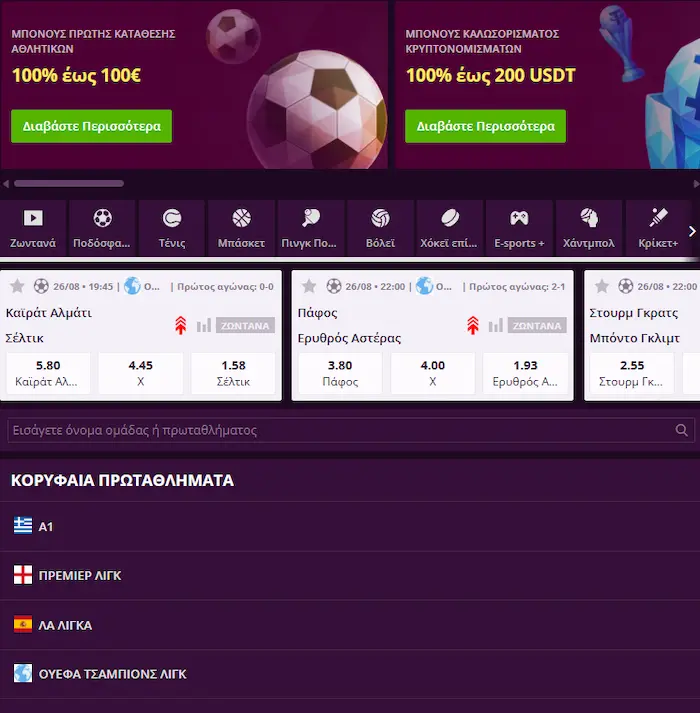Open ΠΡΕΜΙΕΡ ΛΙΓΚ from top championships
Screen dimensions: 700x713
[x=350, y=576]
